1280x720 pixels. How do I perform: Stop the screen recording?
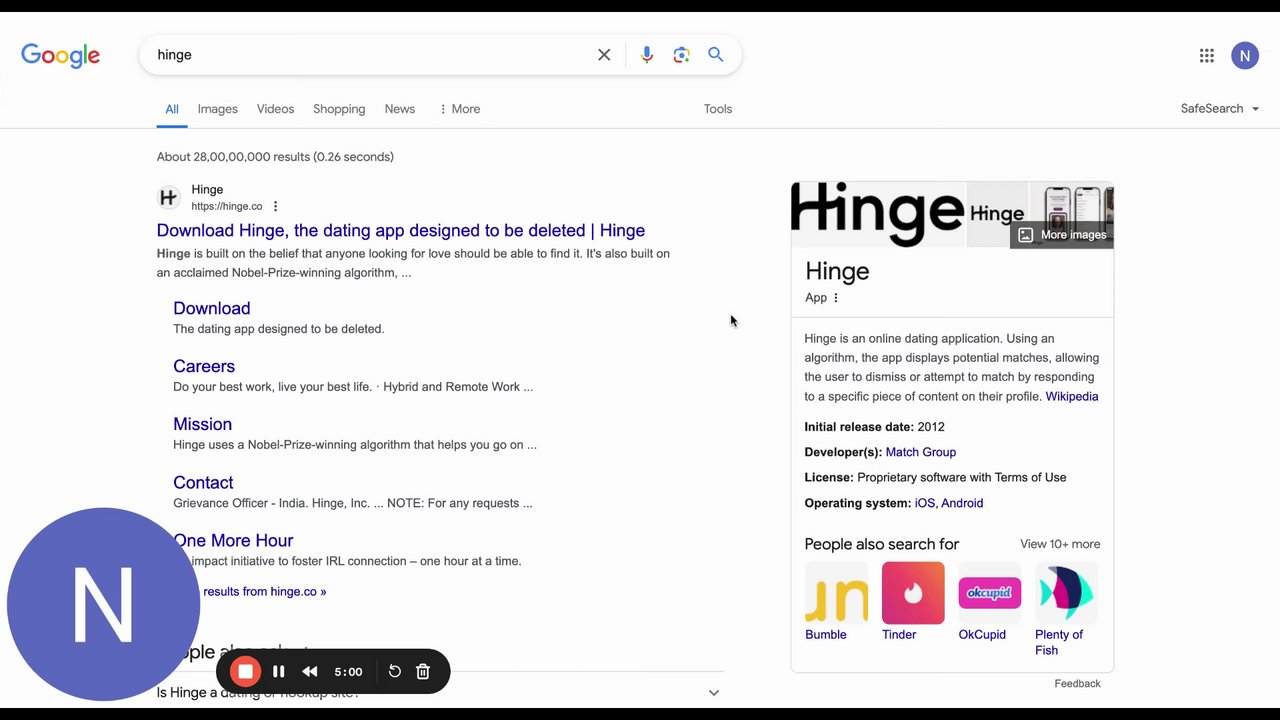245,672
